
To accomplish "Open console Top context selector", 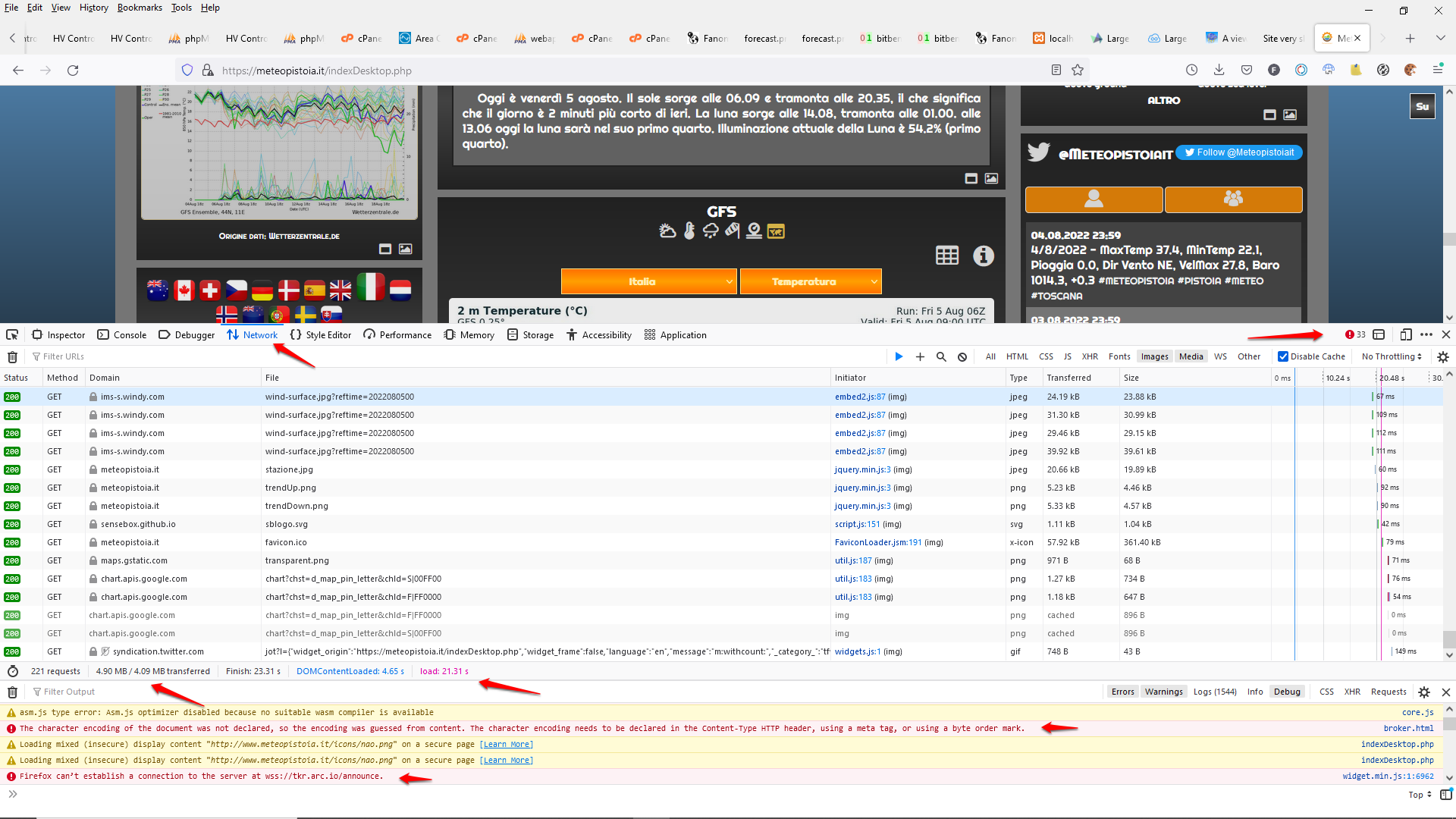I will point(1420,795).
